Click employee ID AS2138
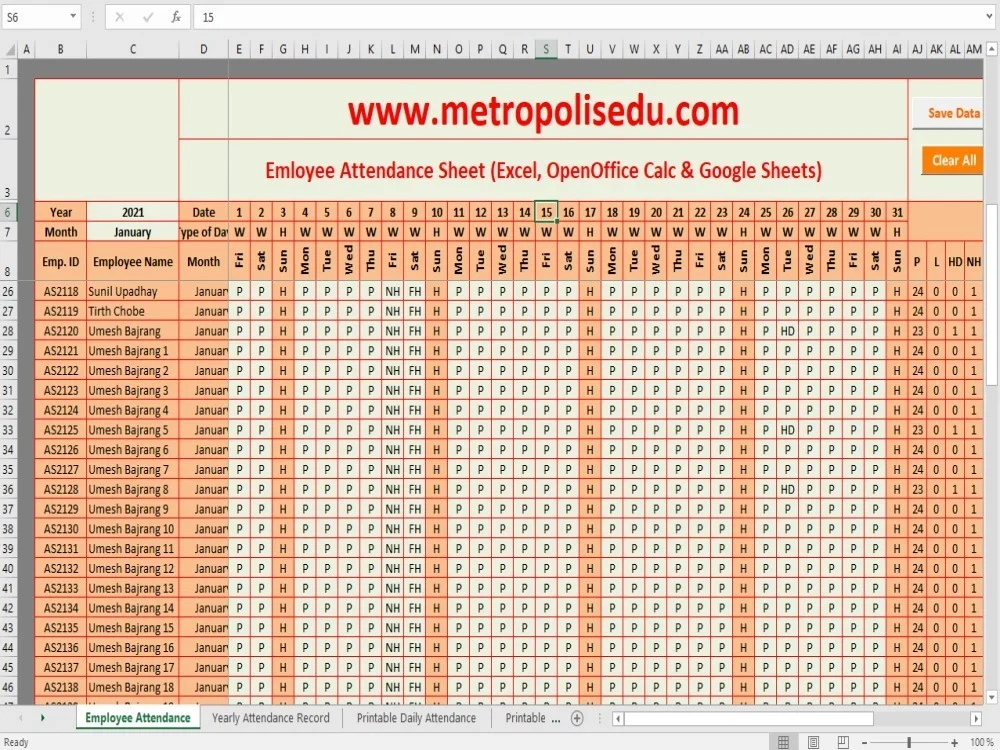Screen dimensions: 1000x750 pos(61,688)
